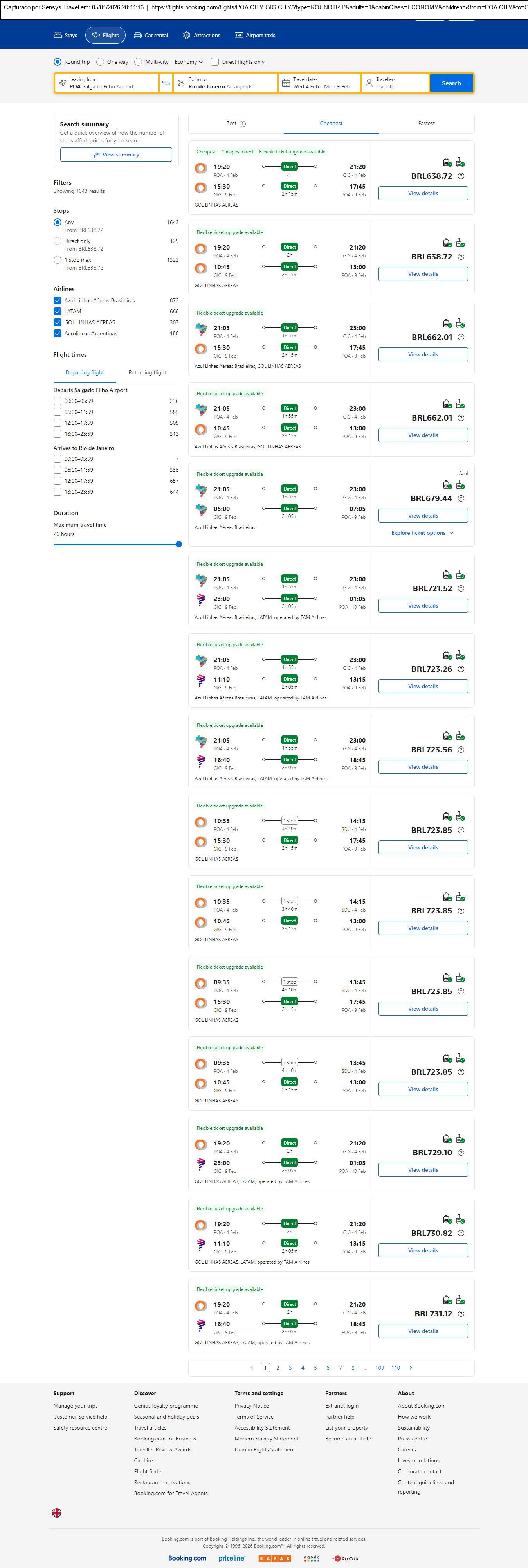The image size is (528, 1568).
Task: Click the KAYAK logo in footer
Action: (275, 1558)
